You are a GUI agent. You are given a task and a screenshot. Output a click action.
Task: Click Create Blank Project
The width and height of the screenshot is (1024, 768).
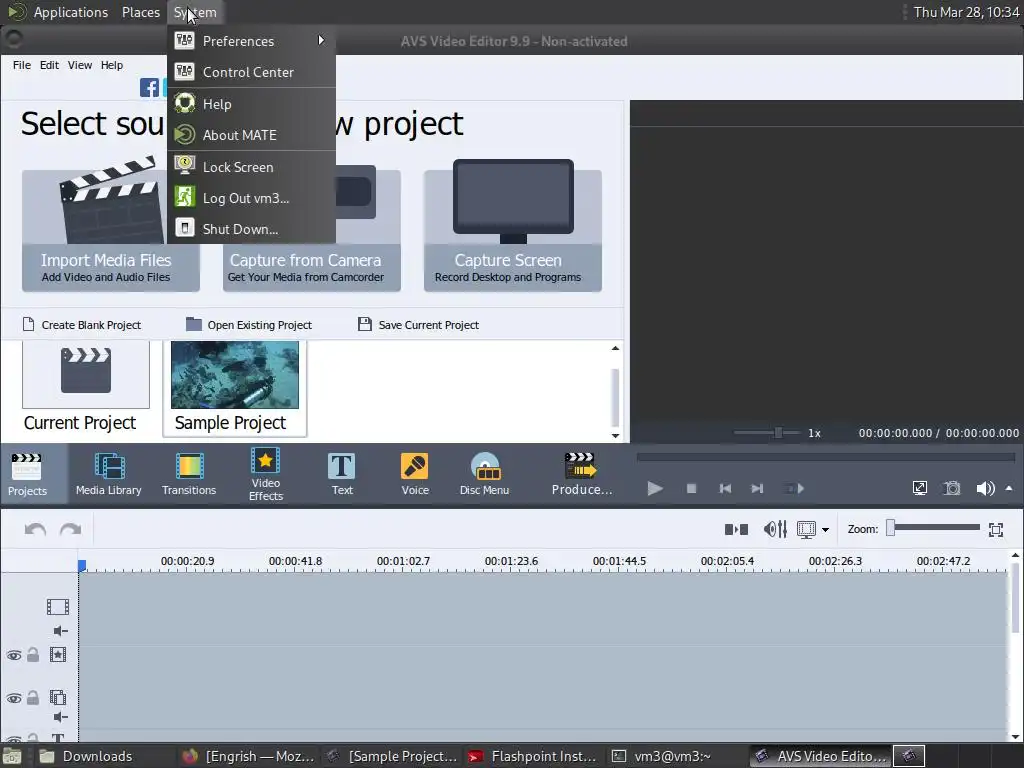82,325
